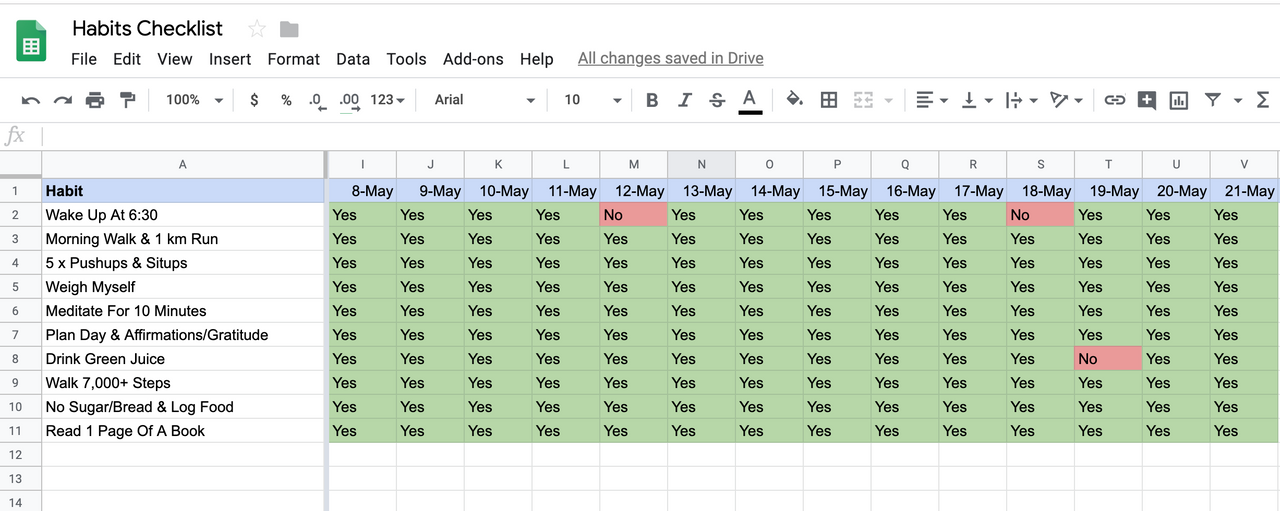
Task: Open the Functions sigma icon
Action: (x=1262, y=100)
